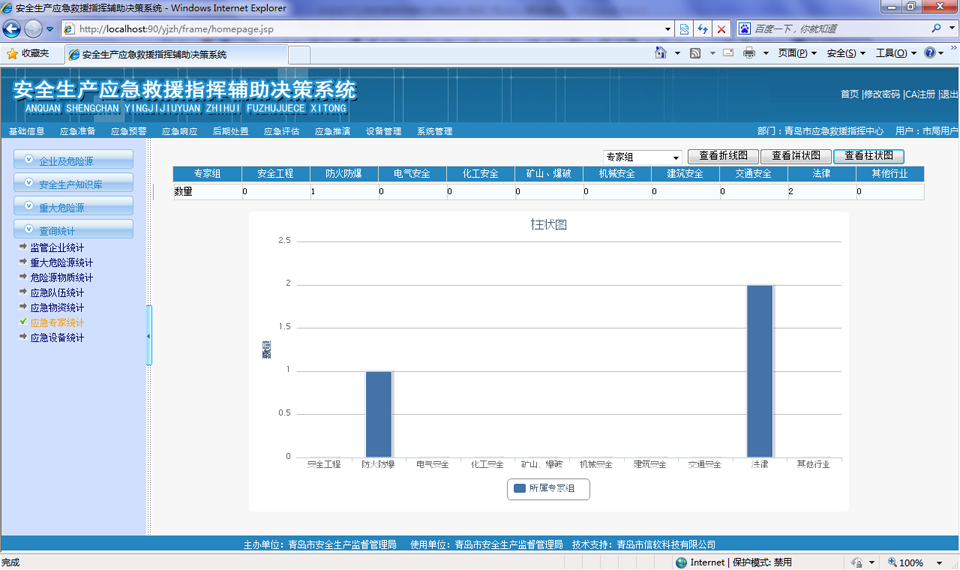Collapse the 查询统计 sidebar section

tap(73, 230)
